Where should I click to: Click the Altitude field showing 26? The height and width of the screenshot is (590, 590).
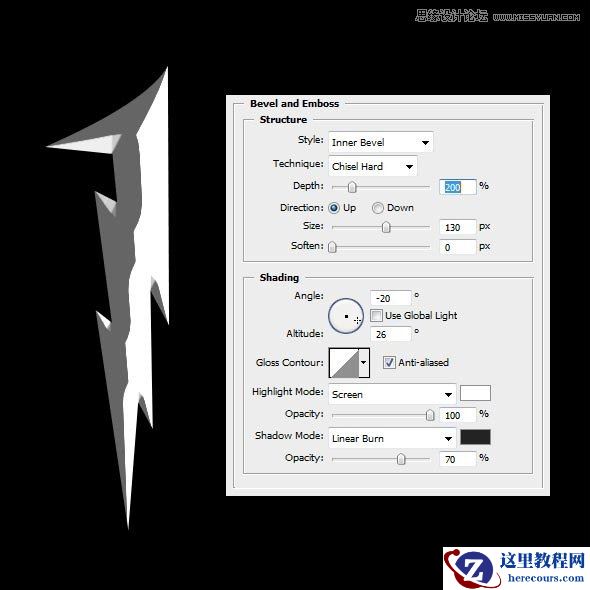coord(391,334)
